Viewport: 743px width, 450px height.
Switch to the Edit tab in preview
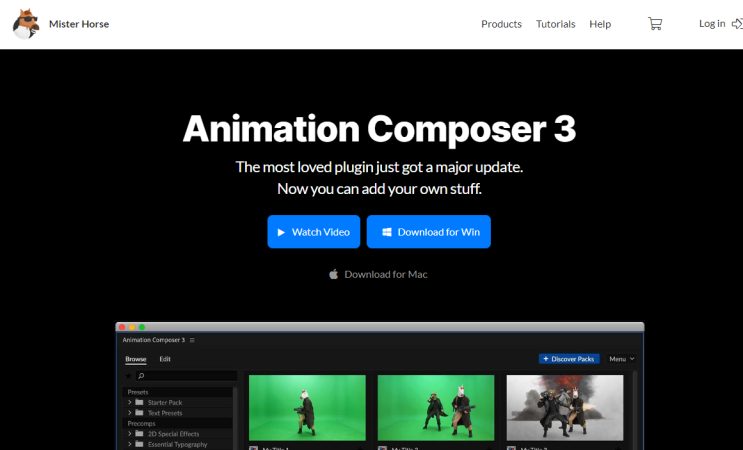click(x=165, y=359)
